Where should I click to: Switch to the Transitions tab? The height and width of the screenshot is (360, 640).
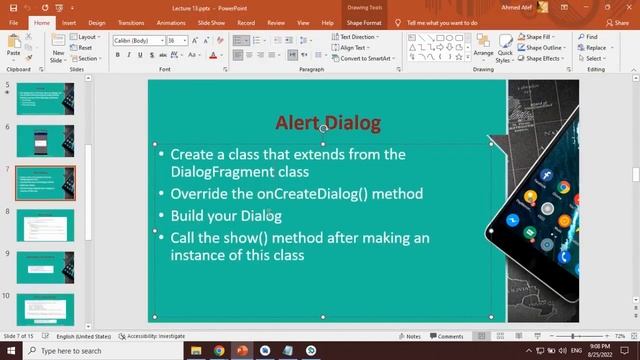tap(131, 23)
